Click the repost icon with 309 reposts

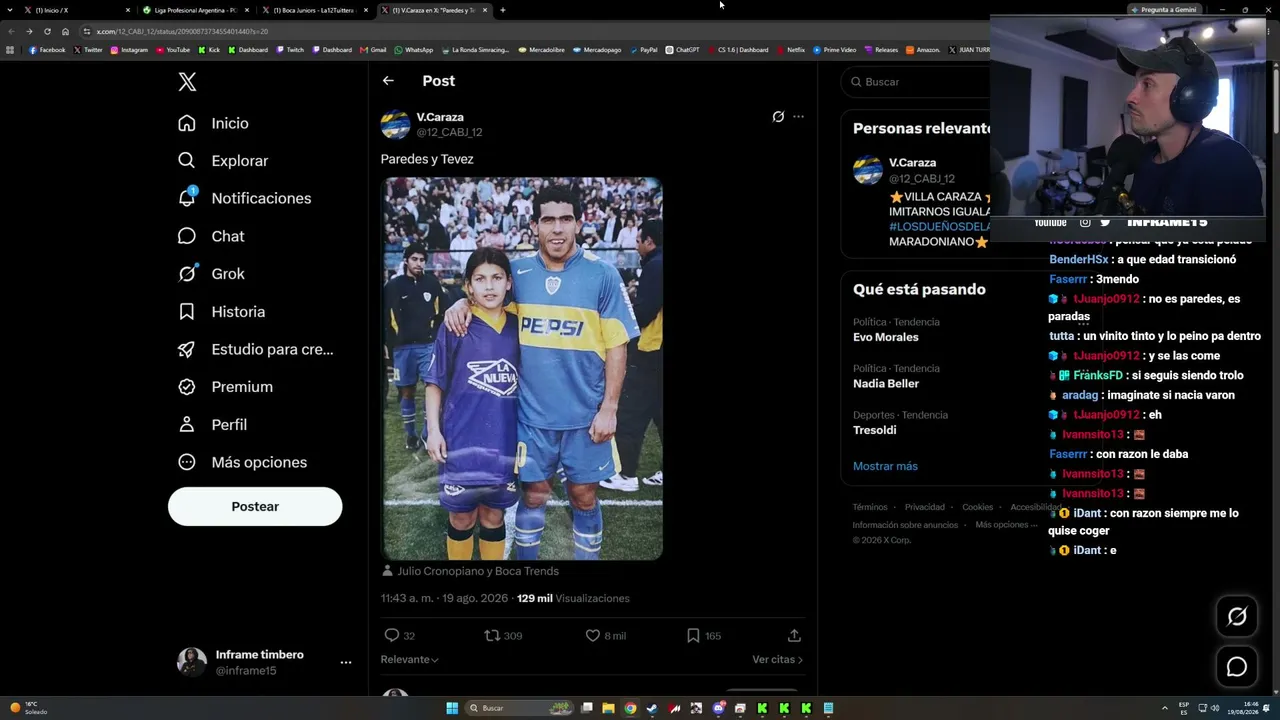492,636
